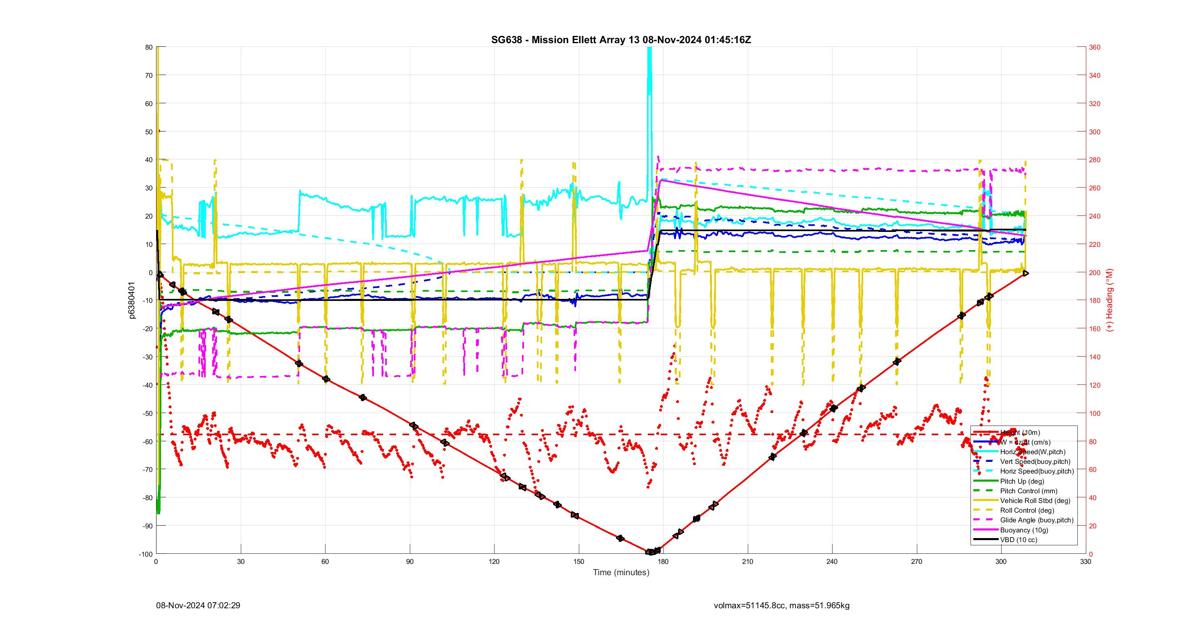Select "Horiz Speed(W,pitch)" solid cyan legend entry
1200x622 pixels.
1033,452
